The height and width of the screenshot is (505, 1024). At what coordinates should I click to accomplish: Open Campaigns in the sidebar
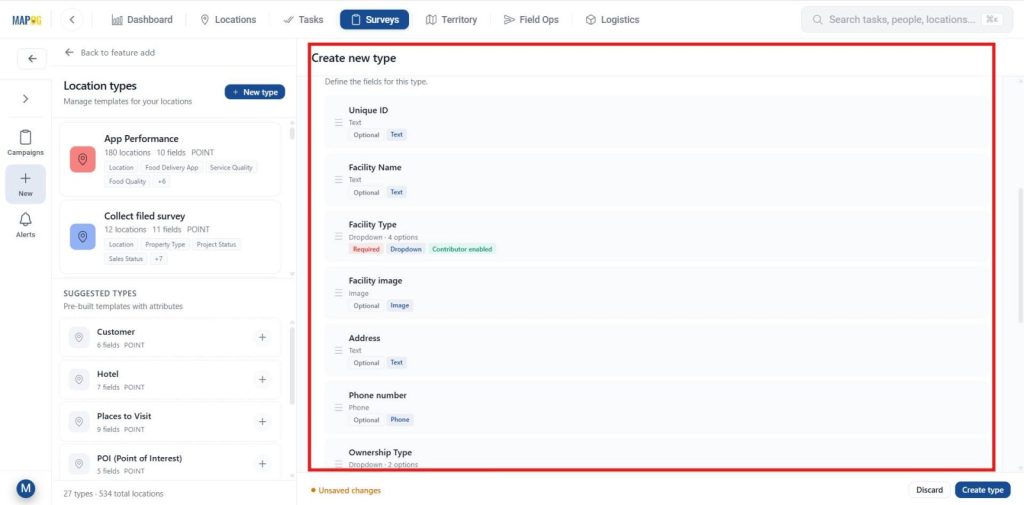tap(25, 142)
